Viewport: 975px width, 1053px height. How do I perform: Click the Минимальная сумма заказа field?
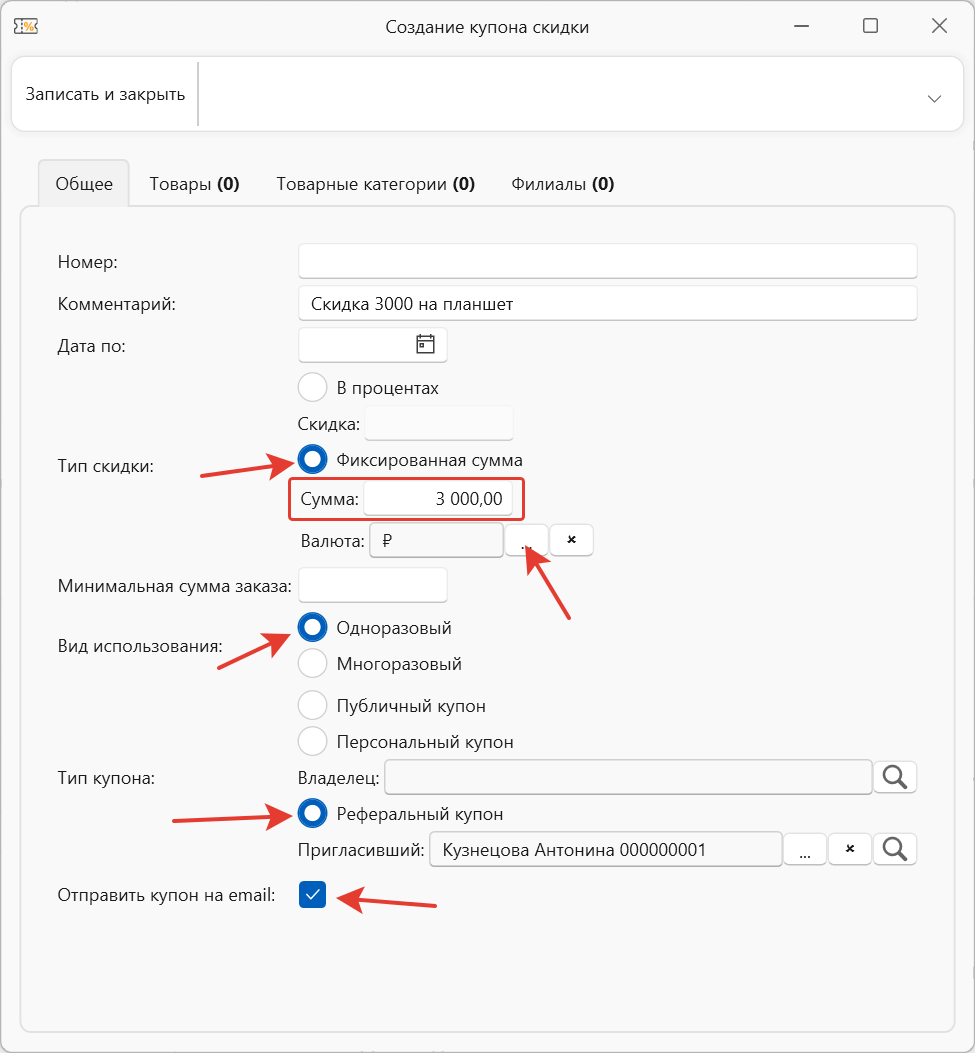(372, 585)
